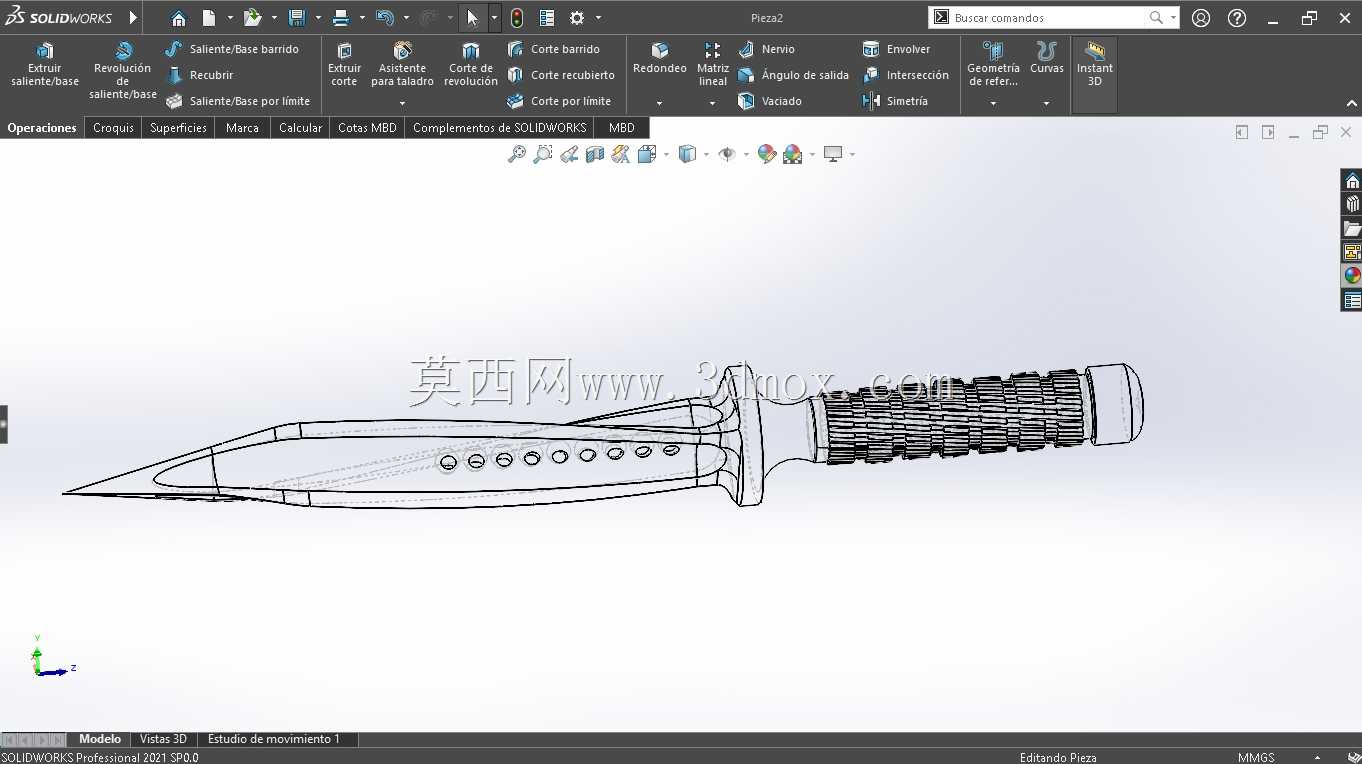This screenshot has width=1362, height=764.
Task: Open Appearances task pane icon
Action: 1352,276
